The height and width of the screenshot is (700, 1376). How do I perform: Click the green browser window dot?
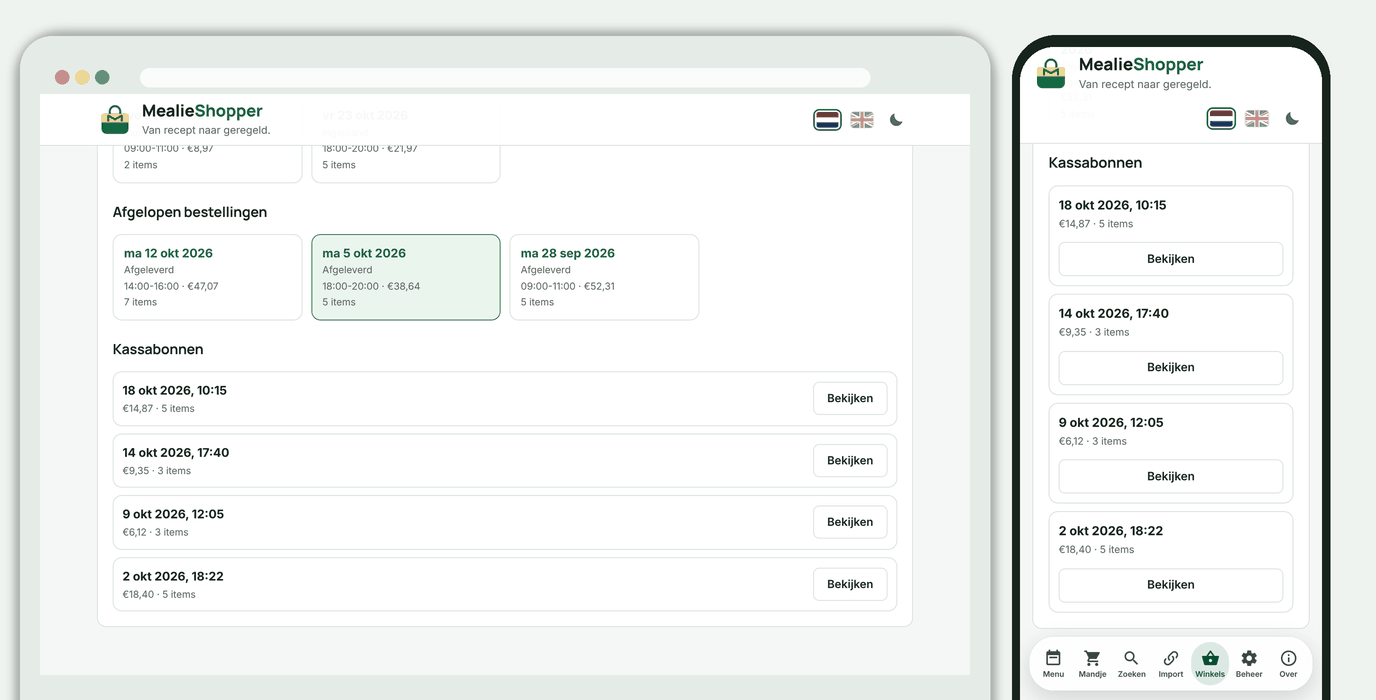(x=102, y=77)
